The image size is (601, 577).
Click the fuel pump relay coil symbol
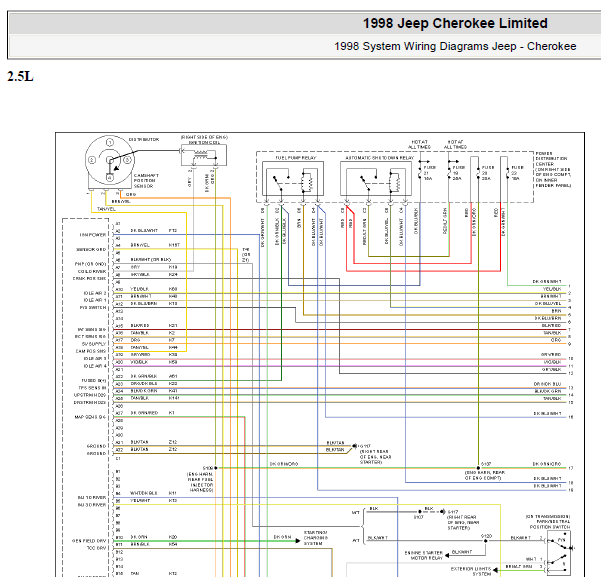point(307,182)
